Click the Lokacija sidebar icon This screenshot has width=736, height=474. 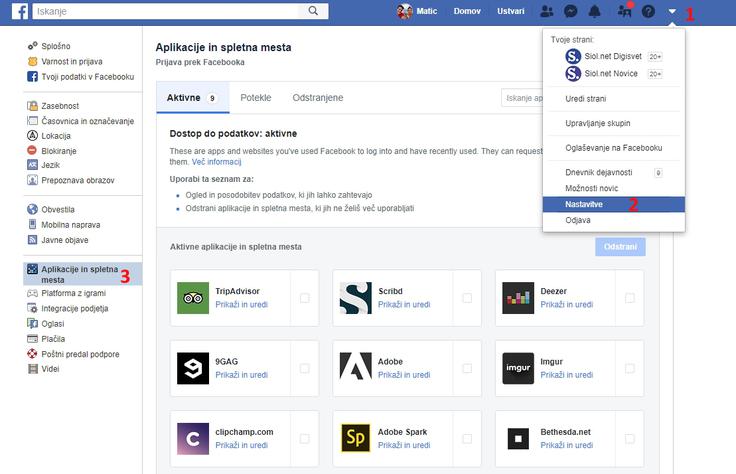(x=32, y=136)
